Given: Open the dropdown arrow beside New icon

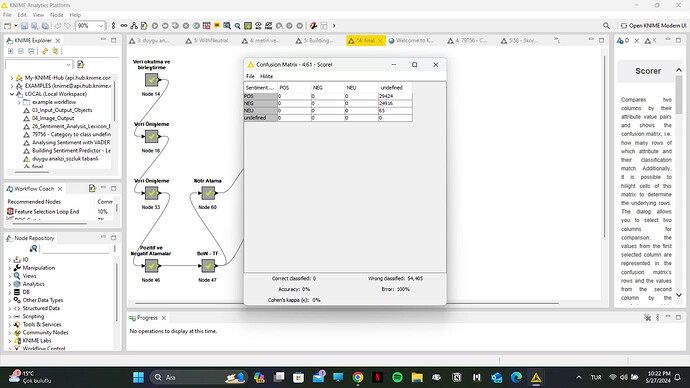Looking at the screenshot, I should (x=16, y=26).
